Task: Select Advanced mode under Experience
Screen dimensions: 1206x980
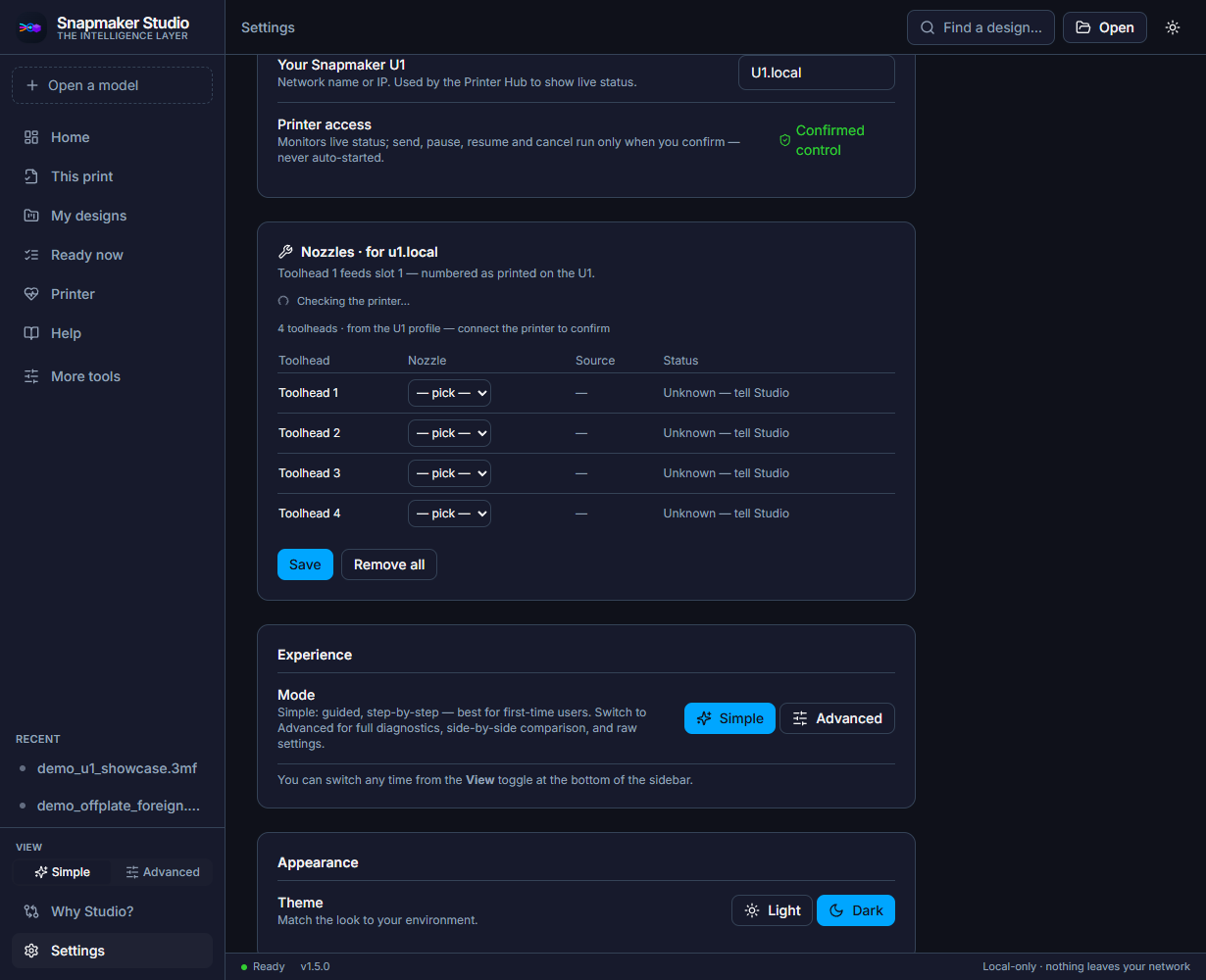Action: [x=837, y=718]
